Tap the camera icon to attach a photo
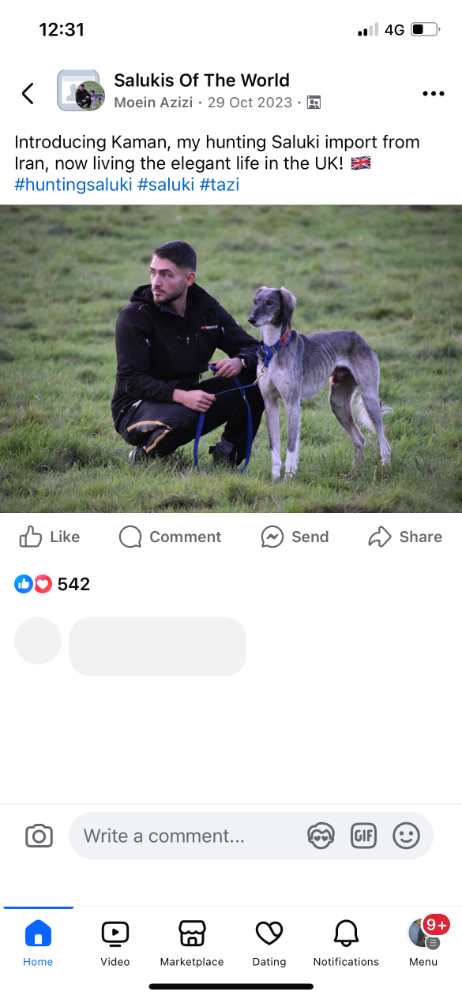462x999 pixels. 39,836
